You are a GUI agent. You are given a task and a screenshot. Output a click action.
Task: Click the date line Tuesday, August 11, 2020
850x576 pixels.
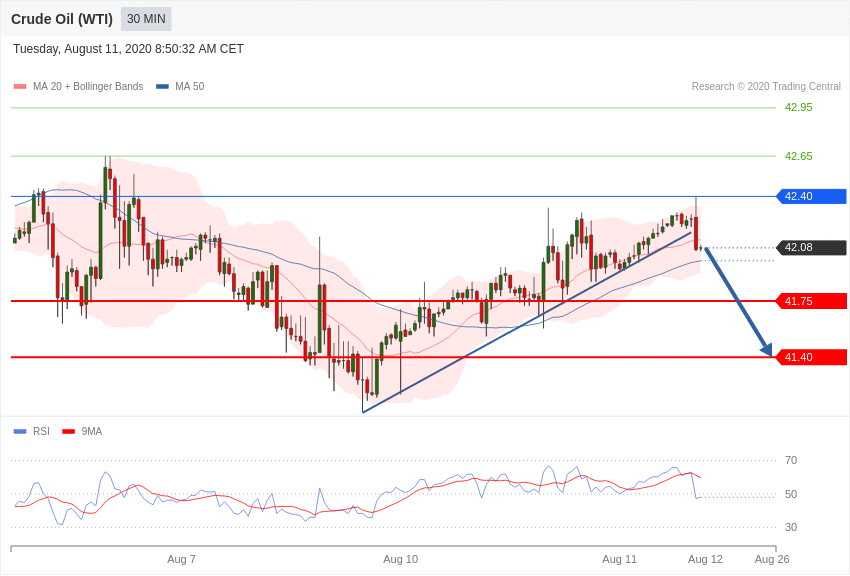point(128,49)
